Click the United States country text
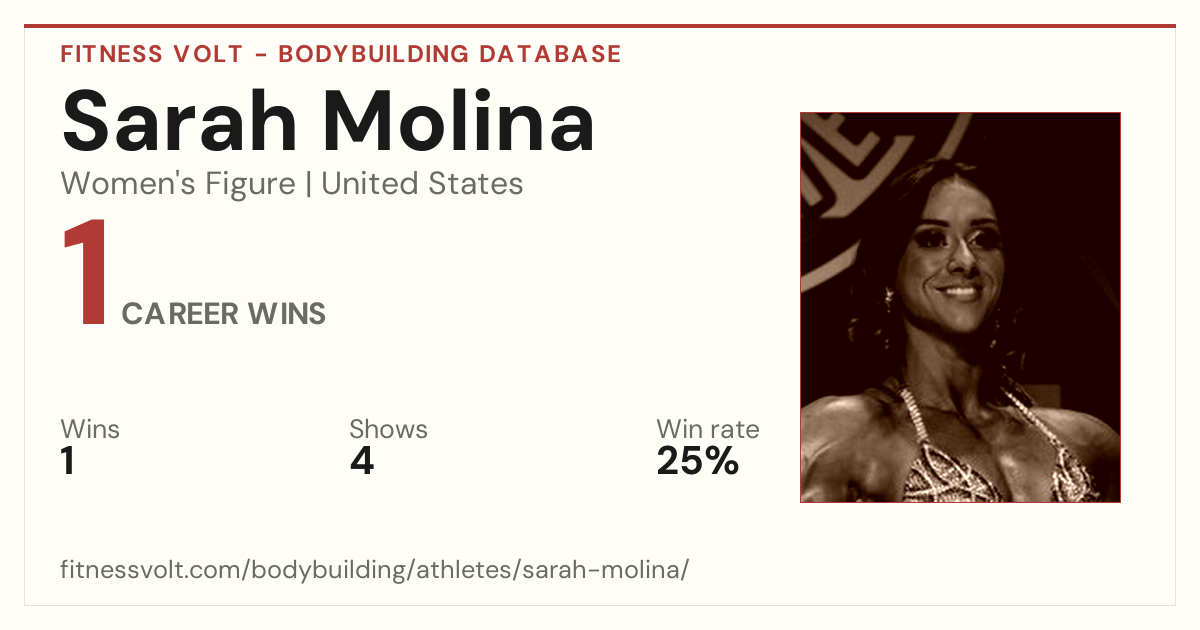 [x=422, y=184]
